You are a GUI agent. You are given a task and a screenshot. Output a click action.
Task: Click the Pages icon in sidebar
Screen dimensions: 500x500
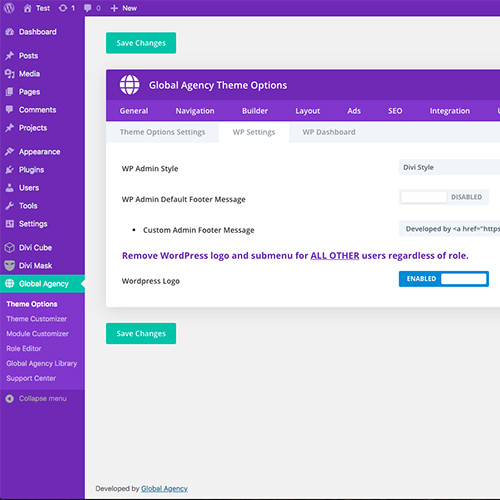[x=10, y=92]
